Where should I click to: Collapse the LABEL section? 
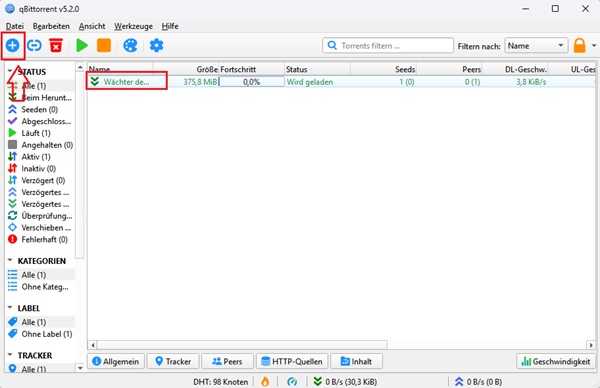click(x=10, y=308)
